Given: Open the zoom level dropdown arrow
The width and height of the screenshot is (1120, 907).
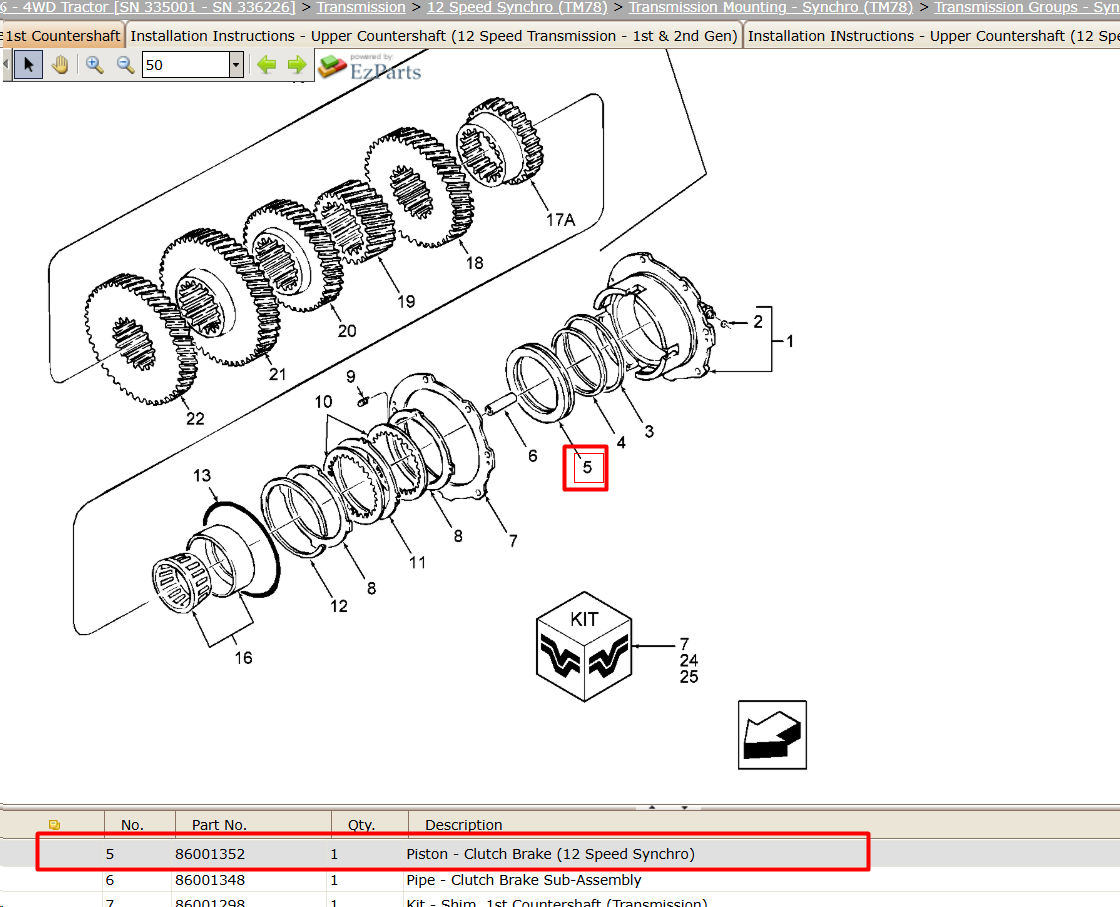Looking at the screenshot, I should tap(236, 65).
